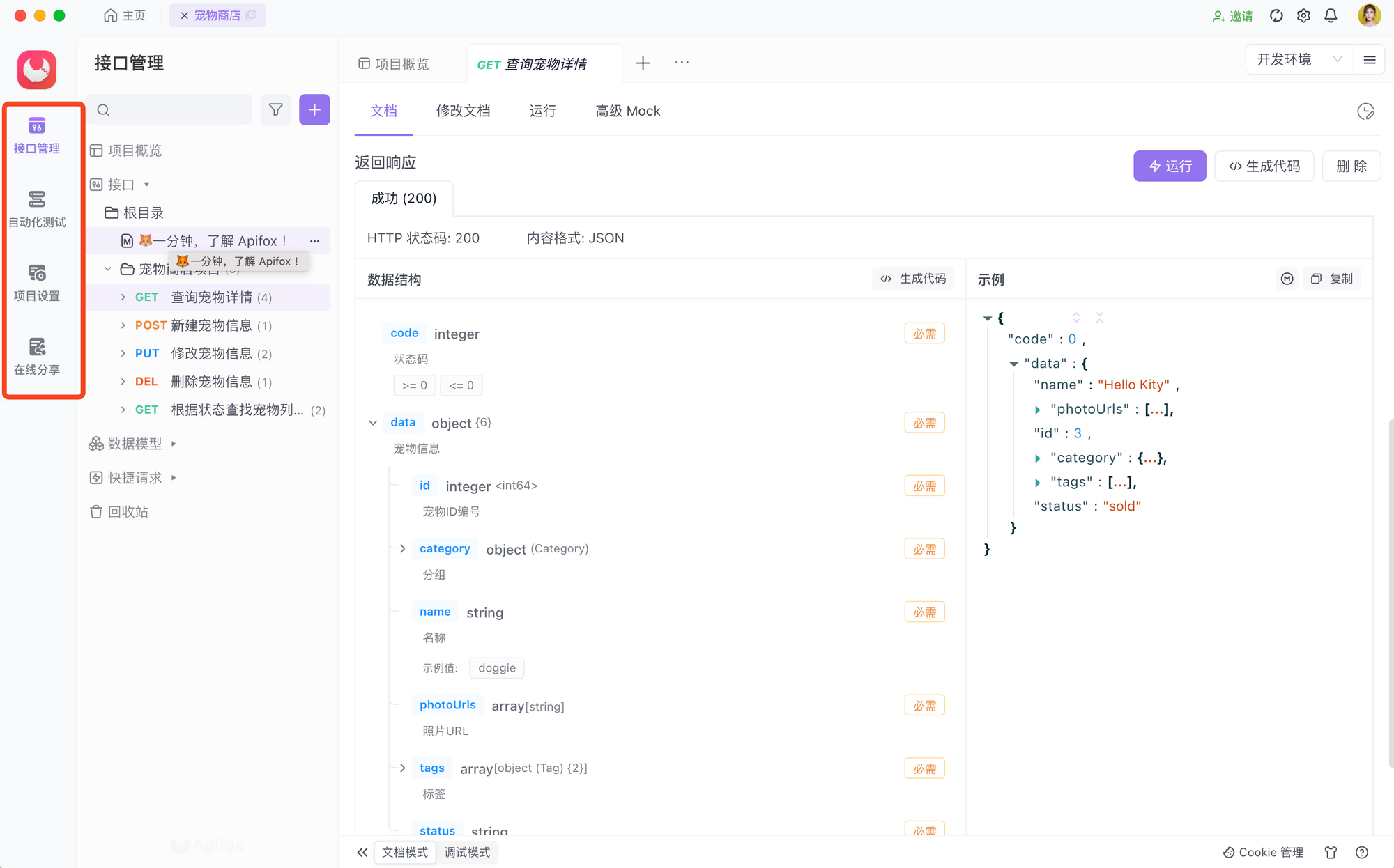Open the settings gear in the top bar
The width and height of the screenshot is (1394, 868).
tap(1303, 15)
